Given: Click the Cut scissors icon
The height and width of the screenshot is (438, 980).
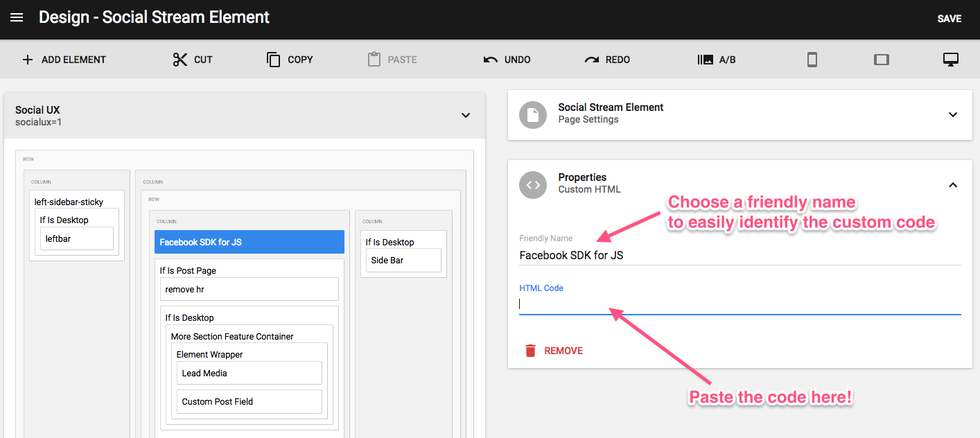Looking at the screenshot, I should coord(180,60).
